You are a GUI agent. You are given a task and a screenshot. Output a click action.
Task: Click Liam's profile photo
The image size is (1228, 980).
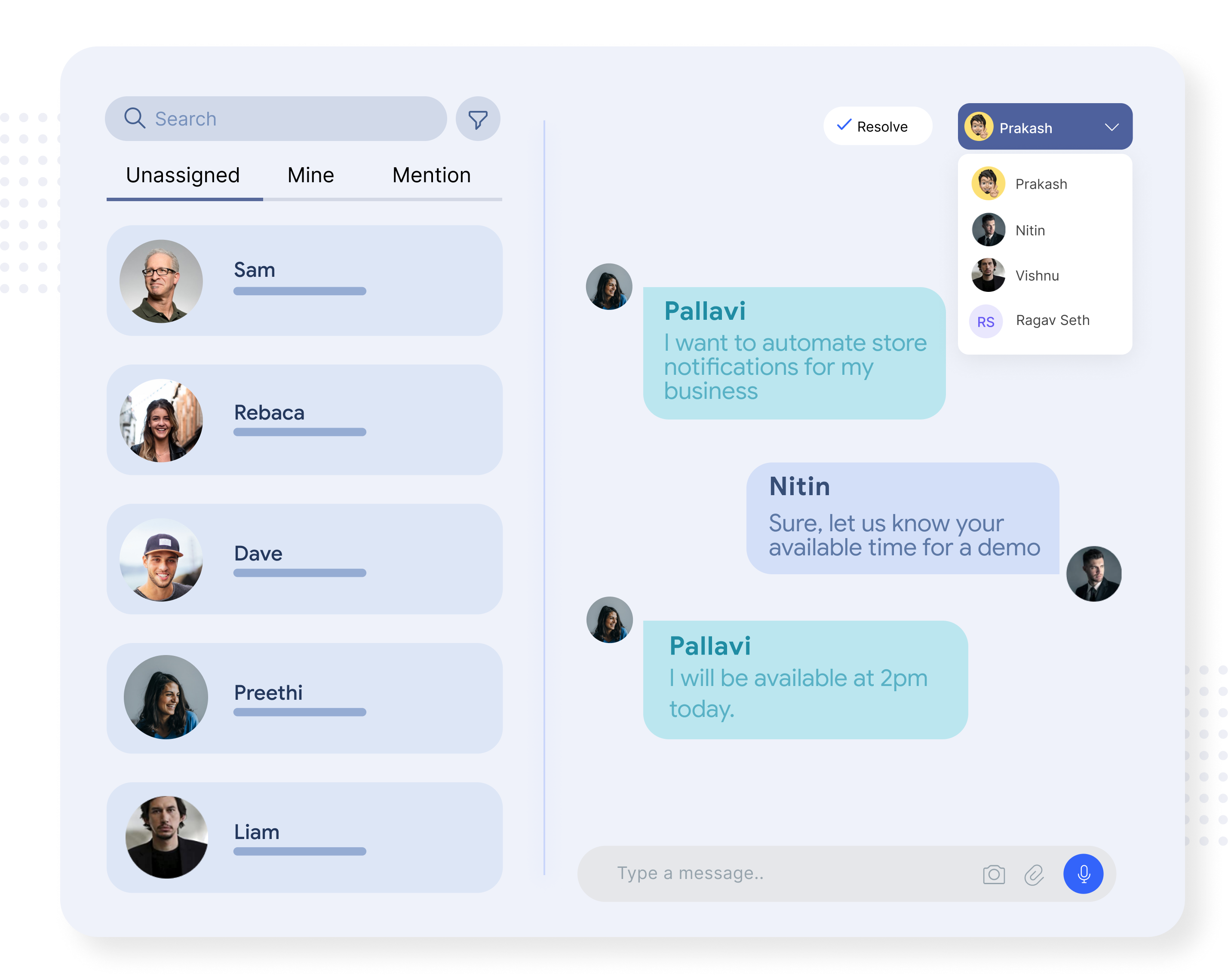pos(166,837)
